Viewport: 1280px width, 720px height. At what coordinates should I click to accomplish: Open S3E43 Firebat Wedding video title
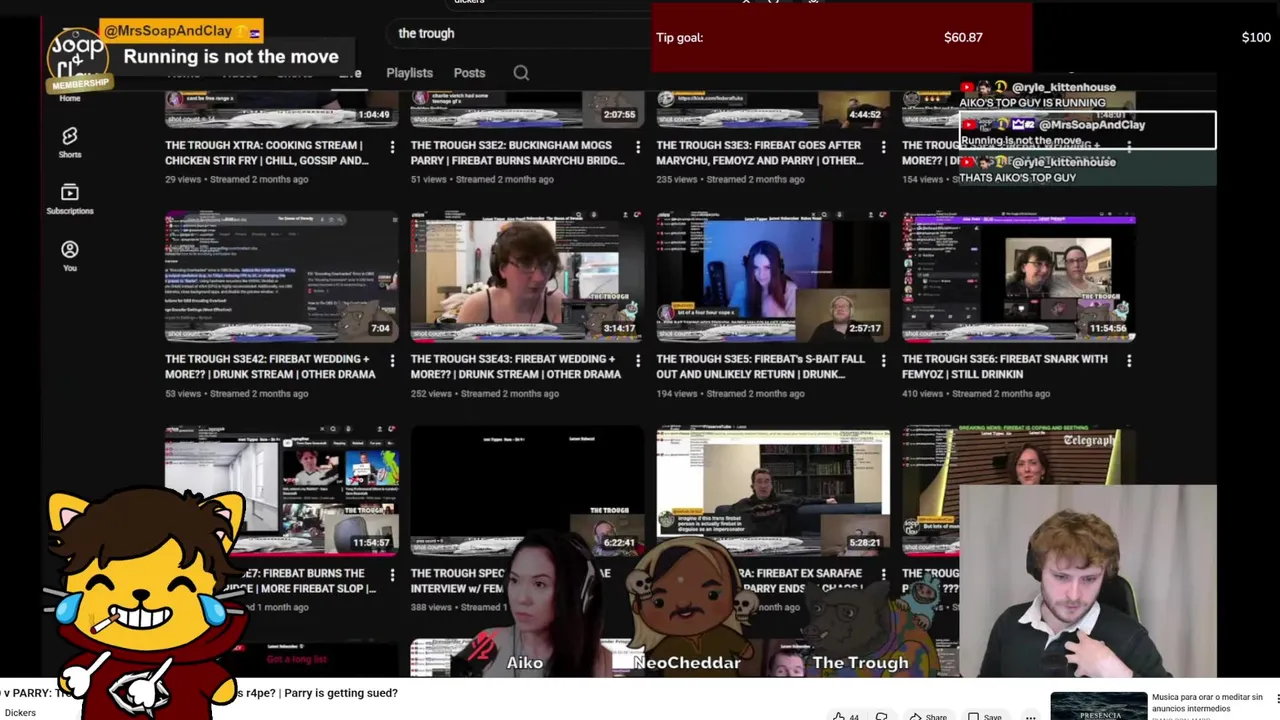[x=516, y=367]
